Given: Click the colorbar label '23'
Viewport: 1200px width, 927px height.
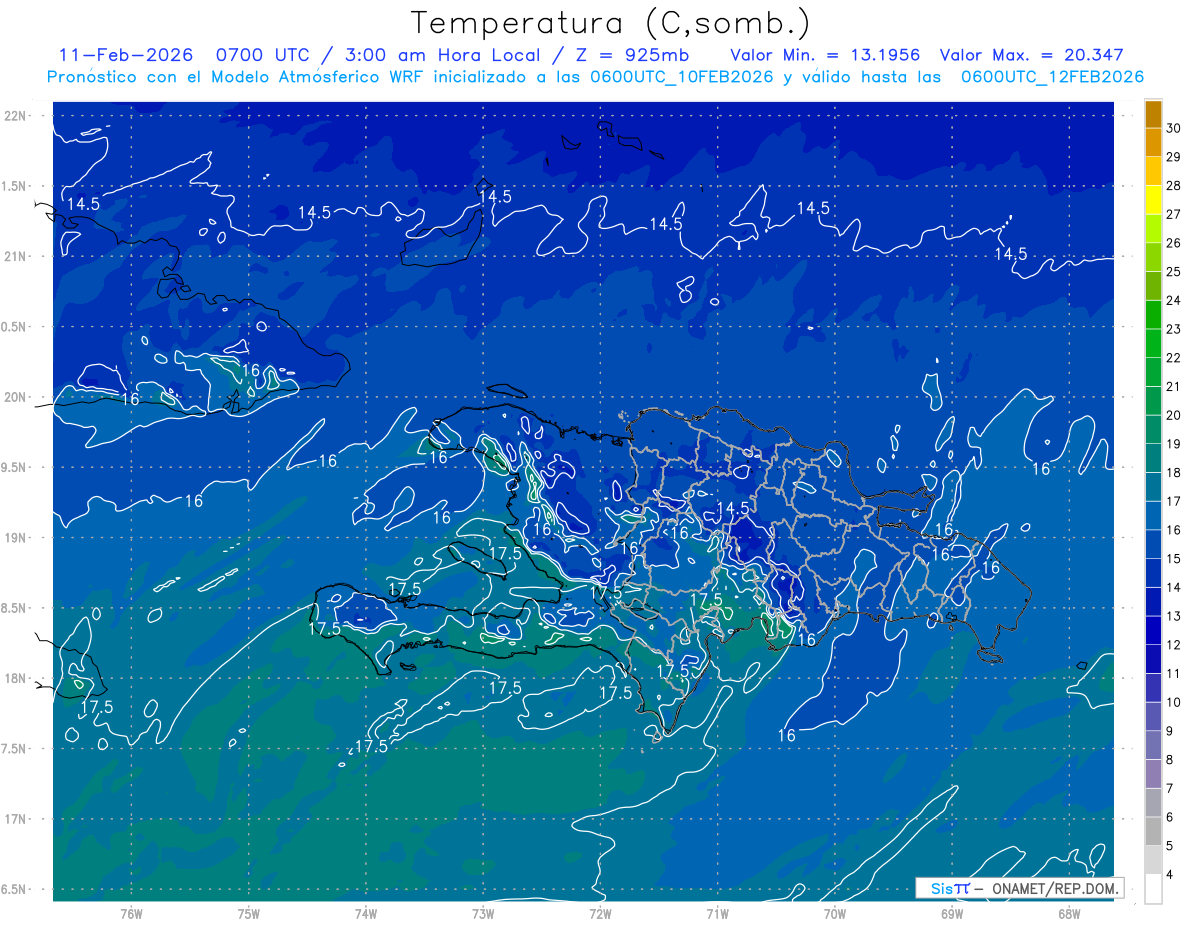Looking at the screenshot, I should coord(1174,329).
